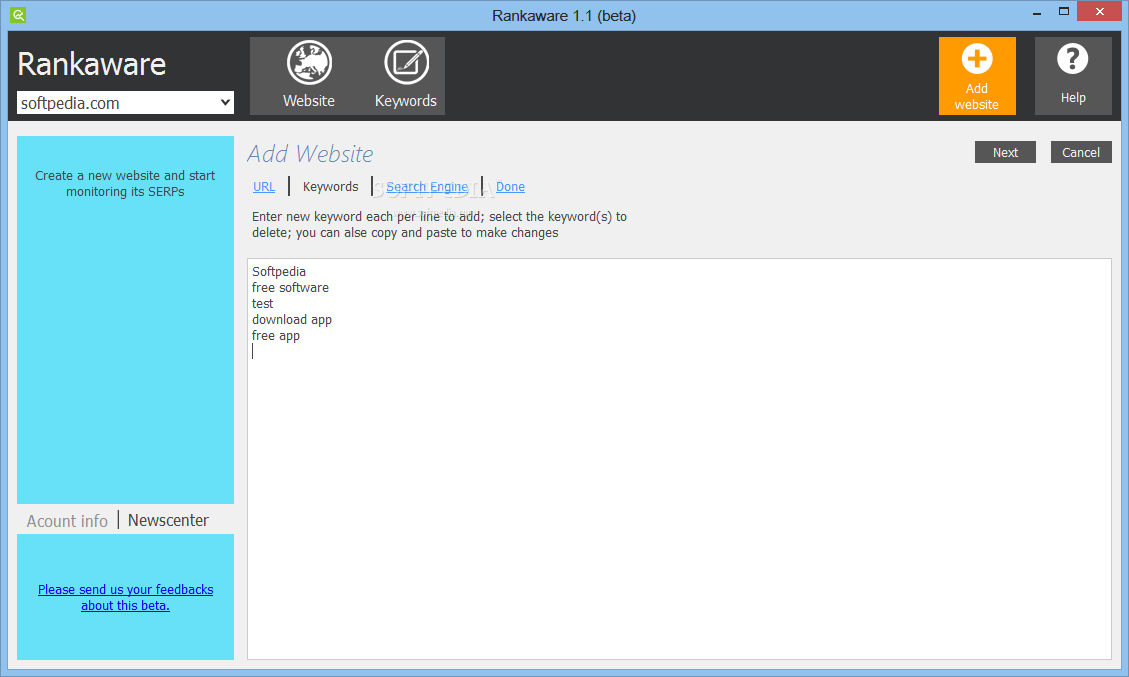Switch to the Newscenter tab
This screenshot has width=1129, height=677.
pos(168,520)
